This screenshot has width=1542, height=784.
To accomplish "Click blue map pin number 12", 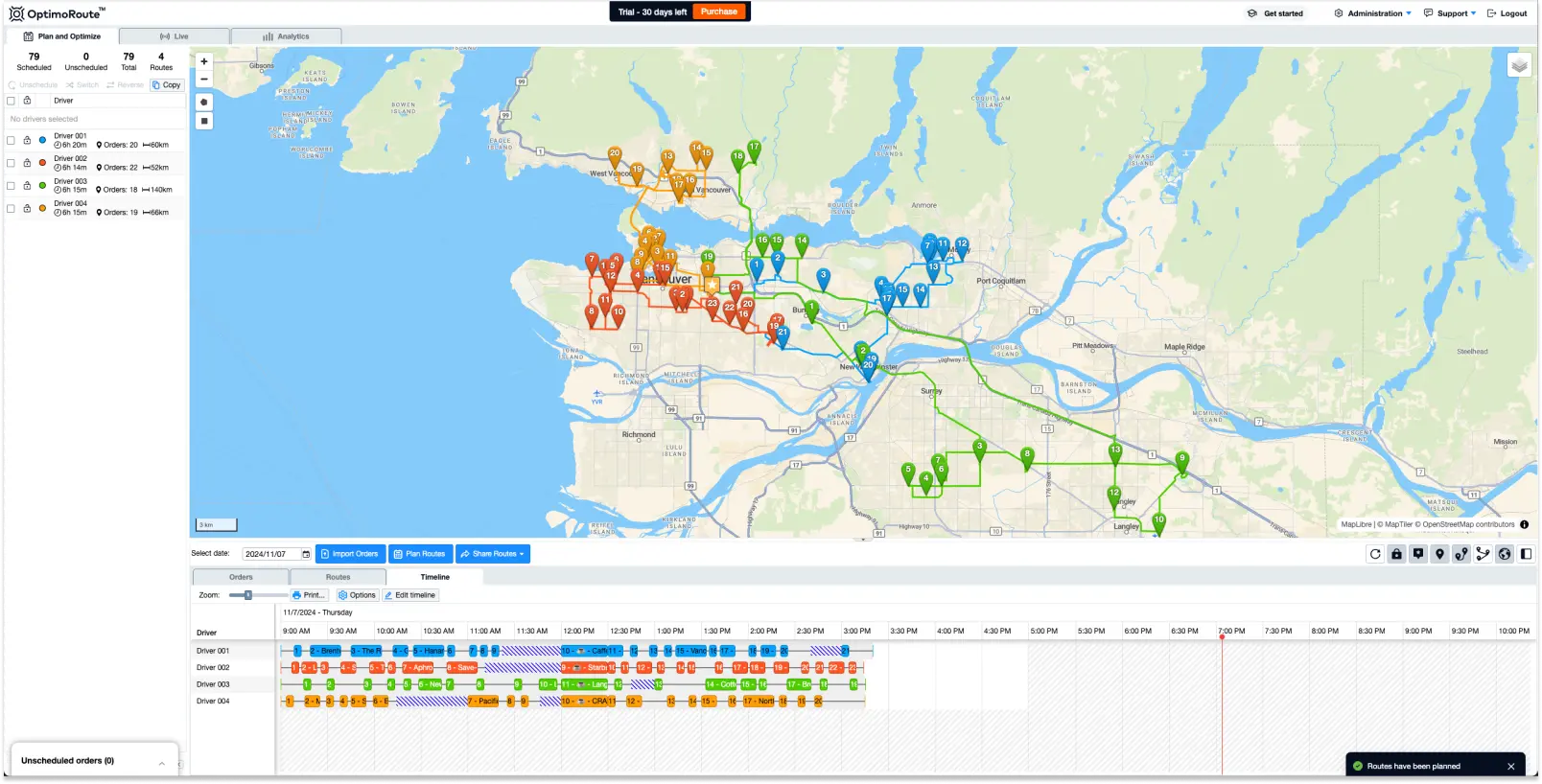I will [962, 246].
